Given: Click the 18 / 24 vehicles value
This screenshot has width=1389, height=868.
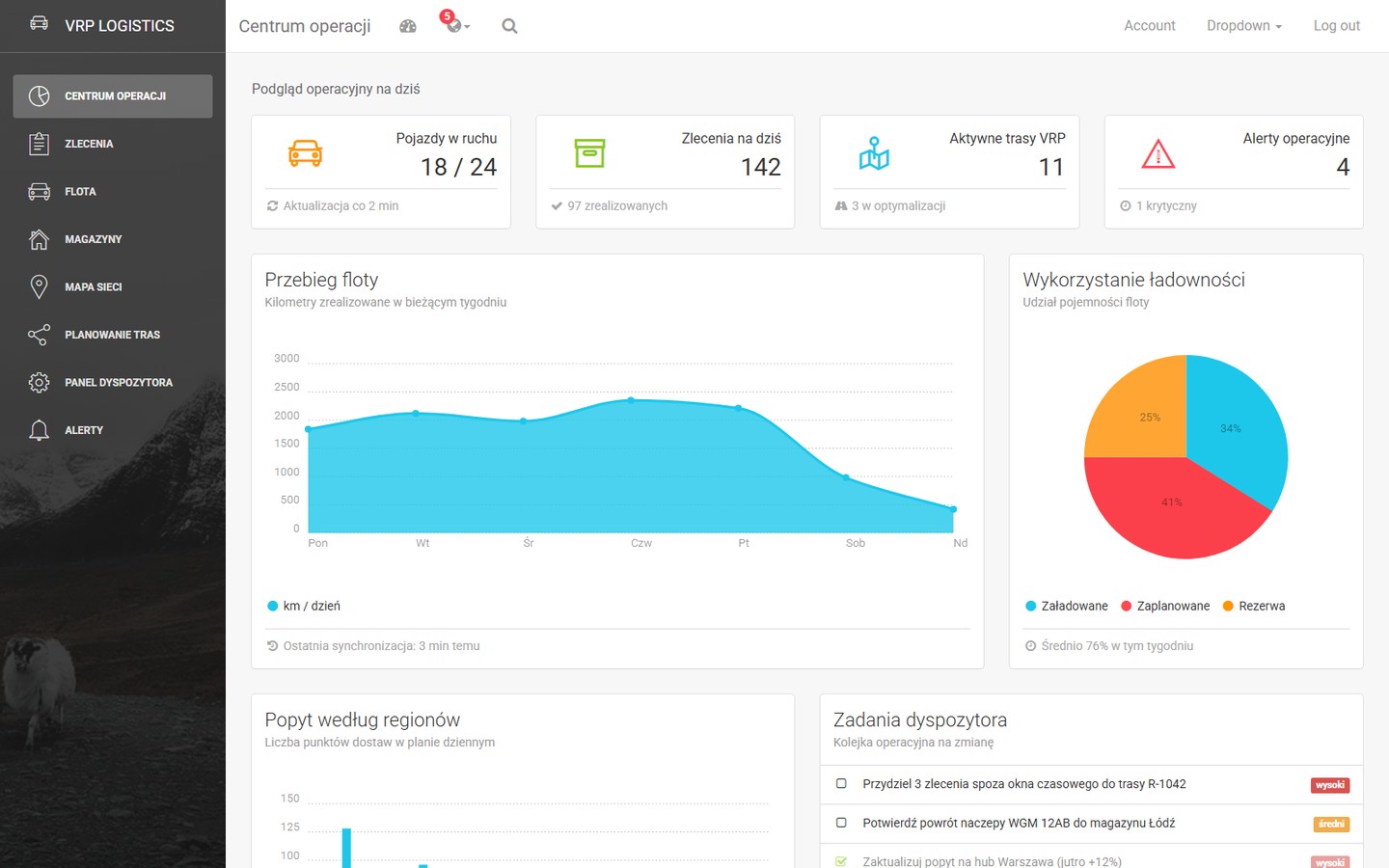Looking at the screenshot, I should (458, 167).
